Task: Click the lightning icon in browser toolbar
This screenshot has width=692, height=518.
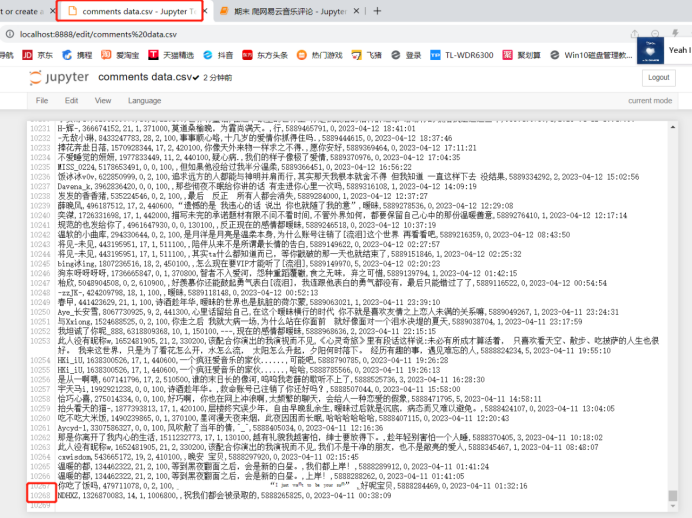Action: 675,34
